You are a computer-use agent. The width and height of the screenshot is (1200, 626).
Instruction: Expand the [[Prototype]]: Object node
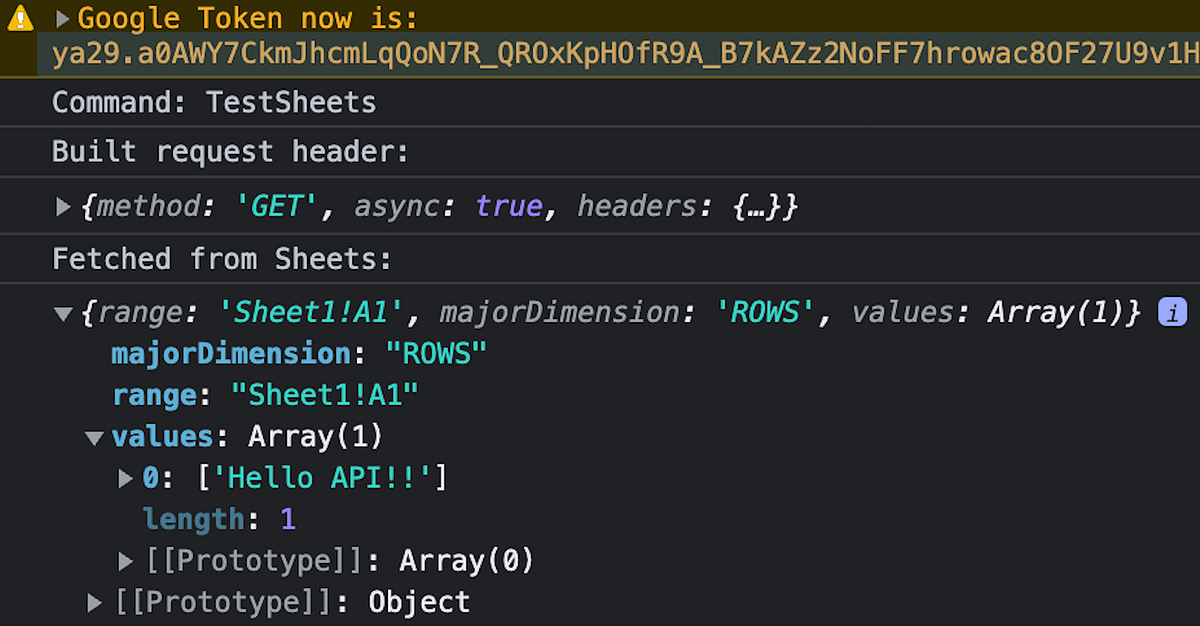pos(93,601)
